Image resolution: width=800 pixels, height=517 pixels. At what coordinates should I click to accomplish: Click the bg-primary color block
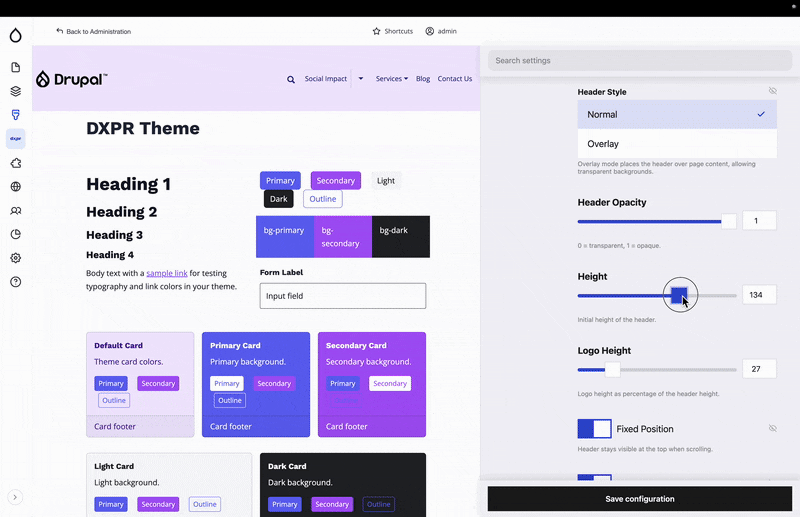285,237
